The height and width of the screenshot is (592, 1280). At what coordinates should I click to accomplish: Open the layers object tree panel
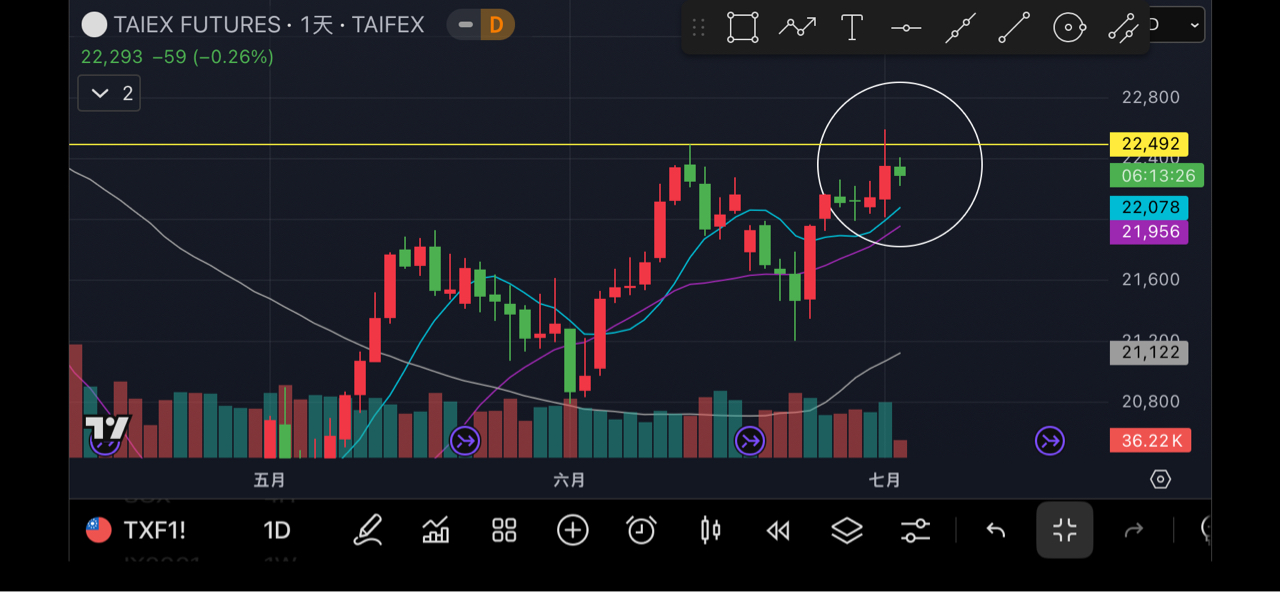point(847,530)
